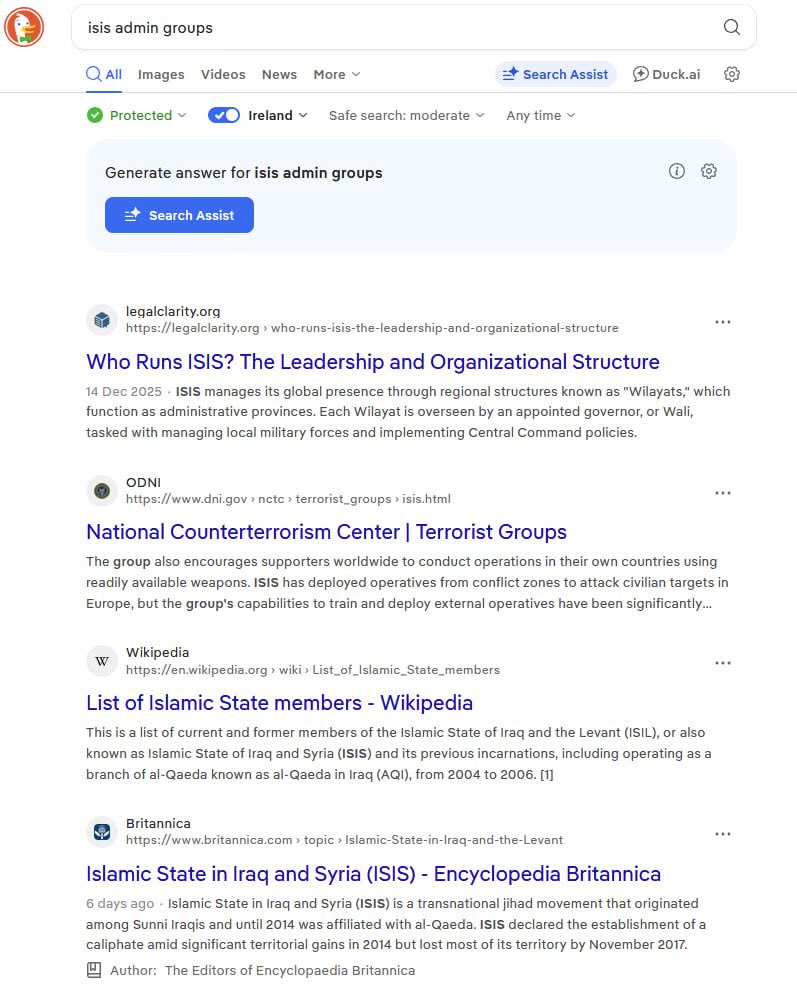Click the legalclarity.org site name
The width and height of the screenshot is (797, 988).
(x=173, y=311)
